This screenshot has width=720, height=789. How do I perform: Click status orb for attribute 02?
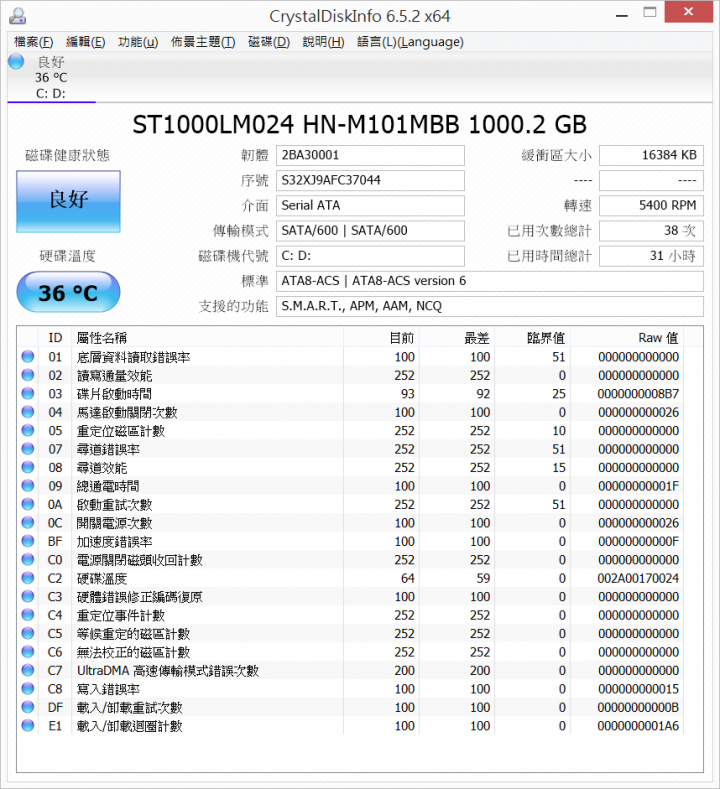pos(28,375)
